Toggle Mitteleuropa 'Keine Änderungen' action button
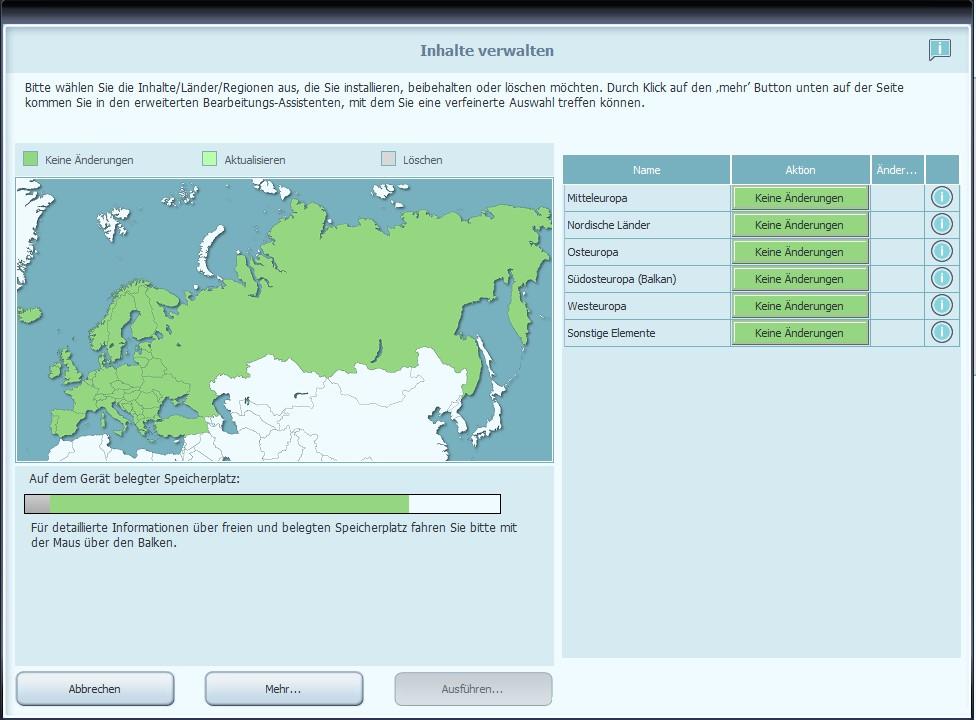The height and width of the screenshot is (720, 976). pos(799,198)
